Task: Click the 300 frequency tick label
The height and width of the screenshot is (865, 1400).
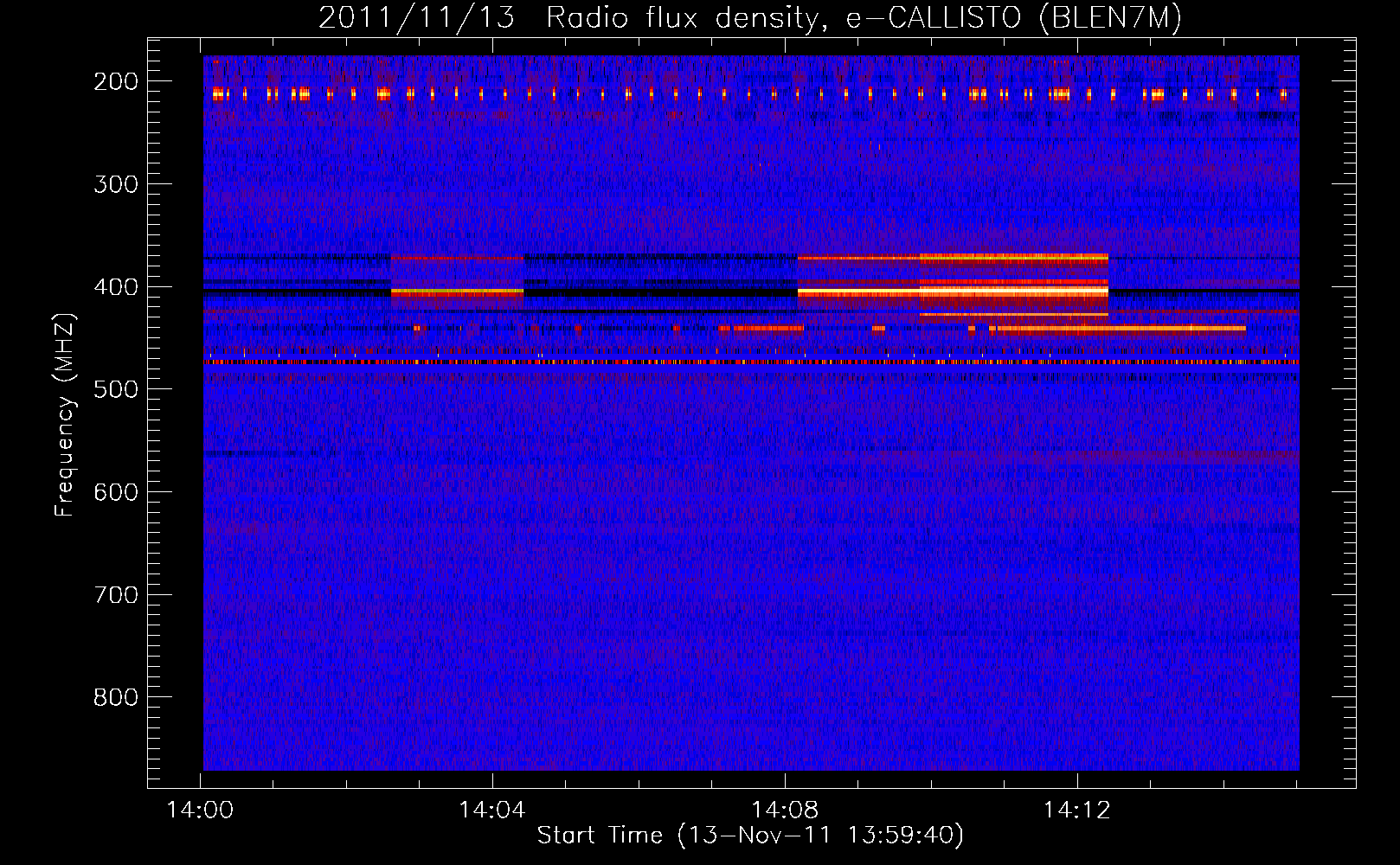Action: 116,184
